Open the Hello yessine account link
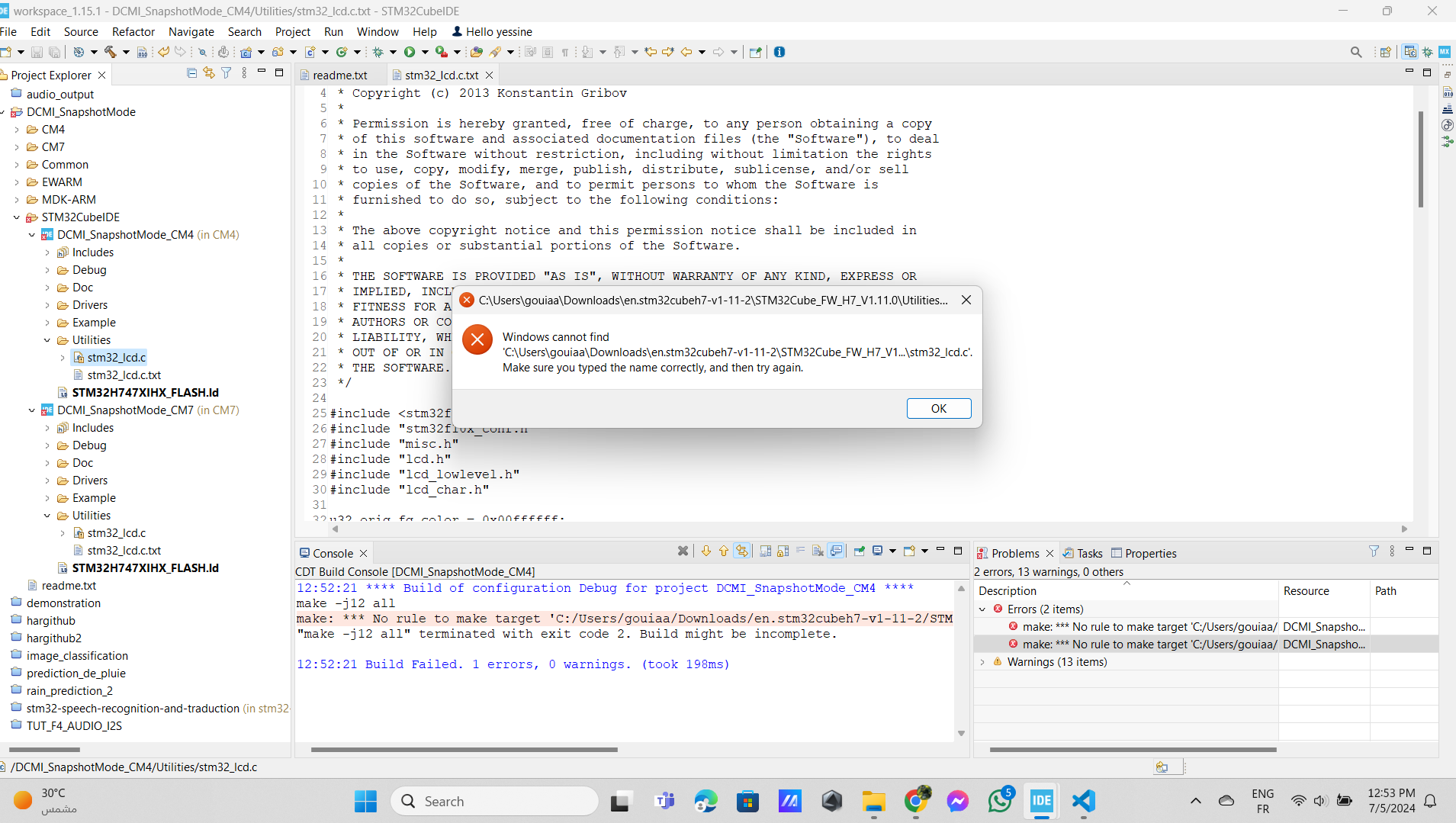Screen dimensions: 1456x823 point(492,31)
